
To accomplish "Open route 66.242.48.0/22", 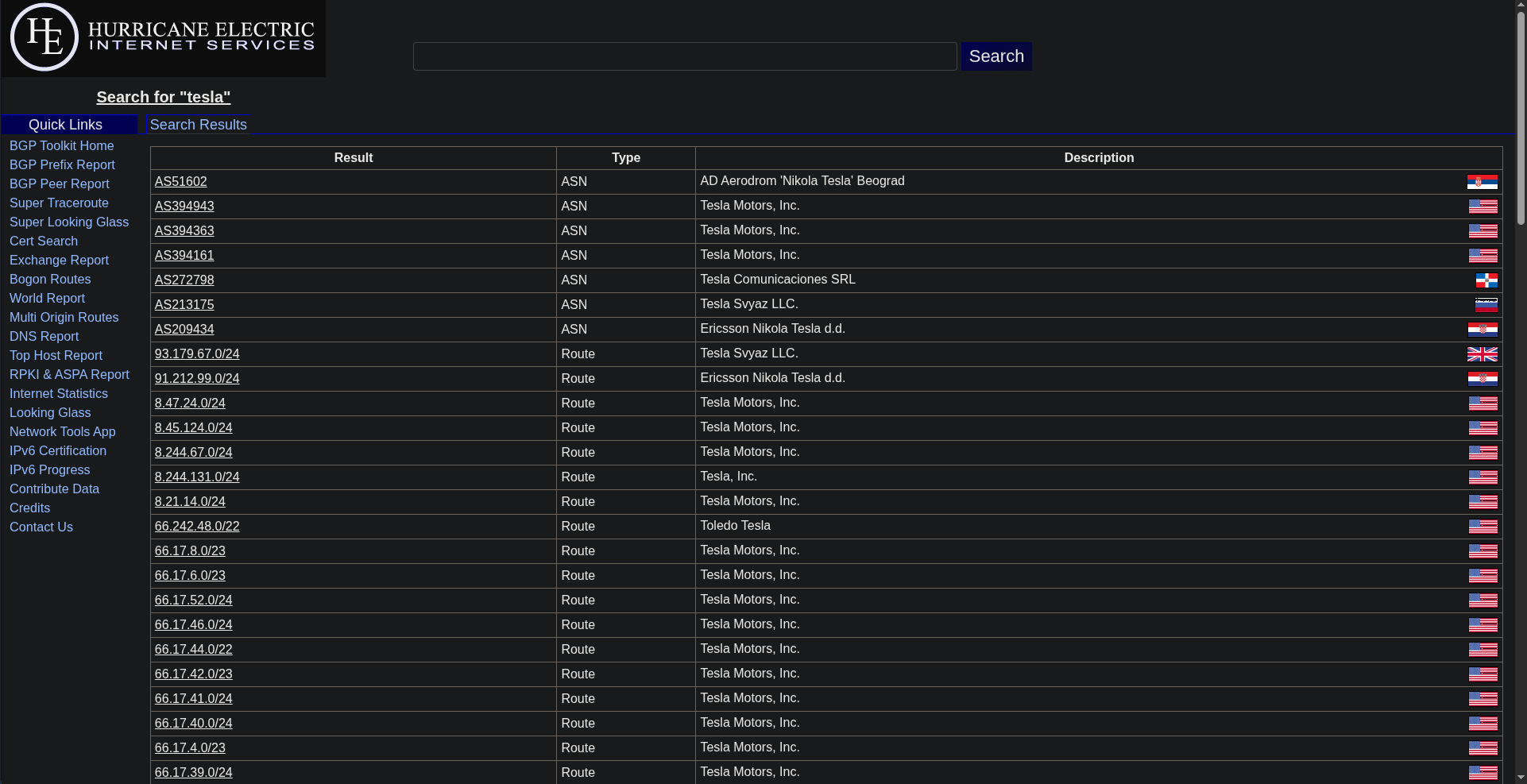I will coord(197,527).
